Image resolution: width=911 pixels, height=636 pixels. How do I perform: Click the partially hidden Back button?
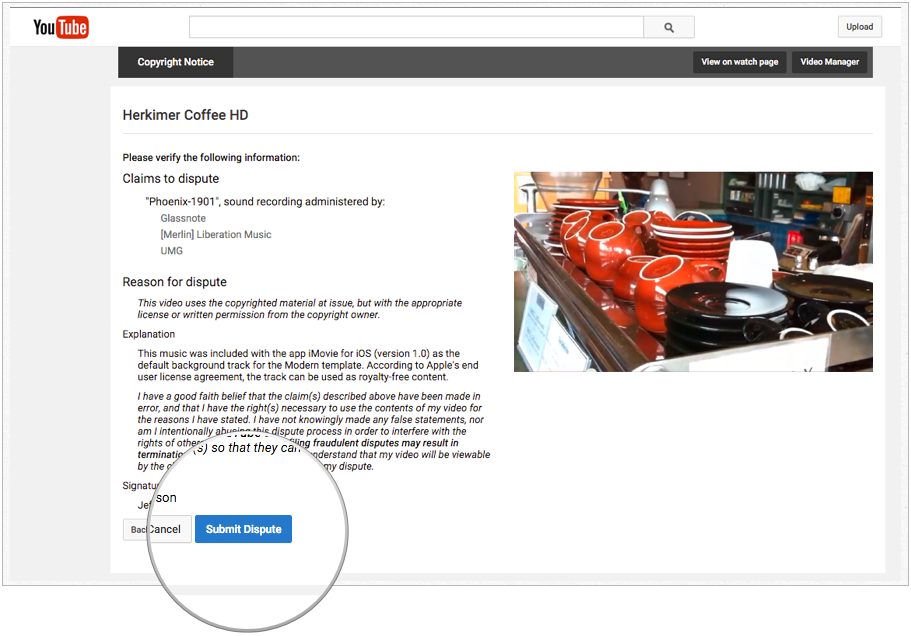coord(135,529)
